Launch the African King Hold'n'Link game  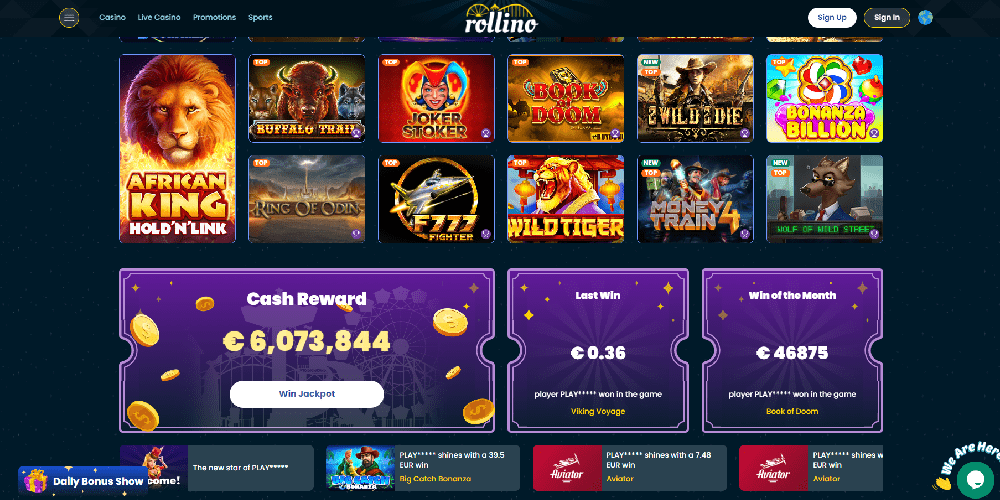tap(177, 149)
